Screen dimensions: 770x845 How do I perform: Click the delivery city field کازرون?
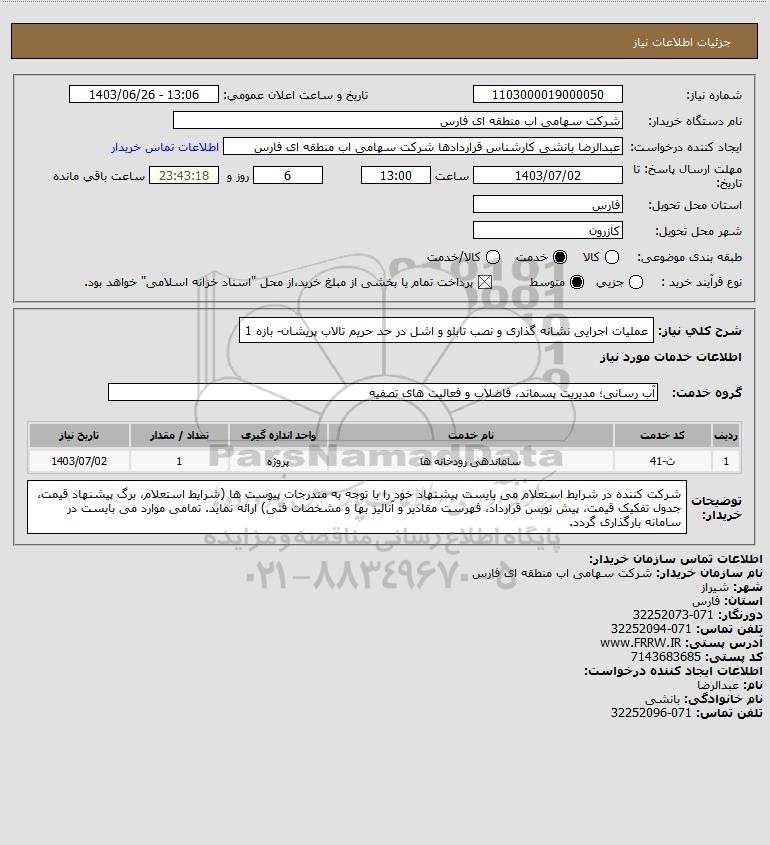547,231
